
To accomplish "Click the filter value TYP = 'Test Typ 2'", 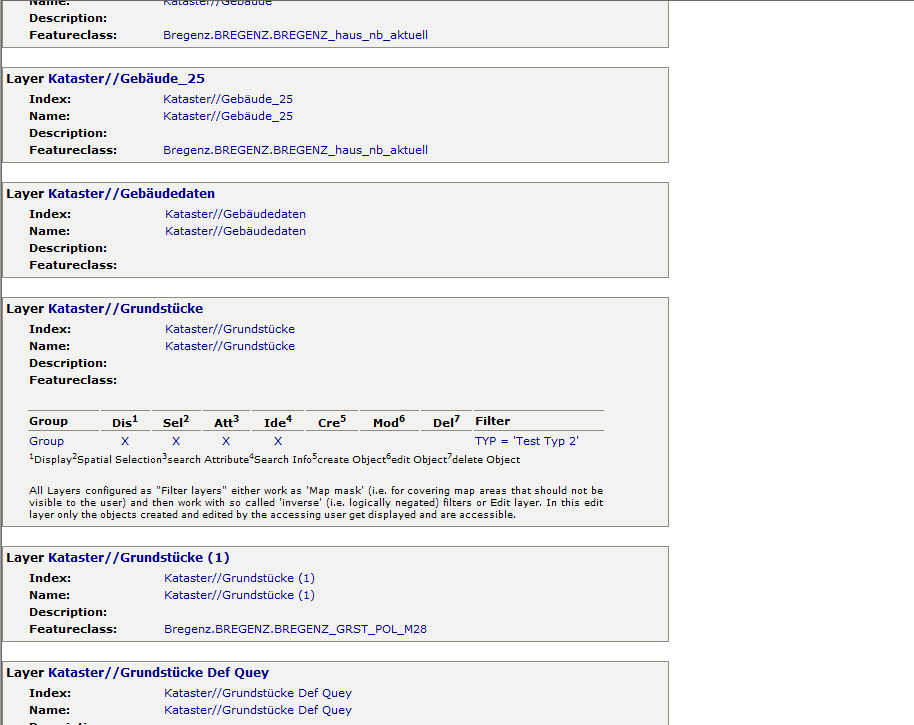I will coord(526,441).
